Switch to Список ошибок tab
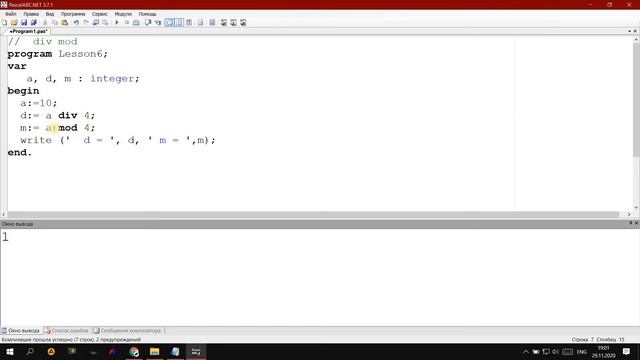This screenshot has width=640, height=360. (x=67, y=331)
